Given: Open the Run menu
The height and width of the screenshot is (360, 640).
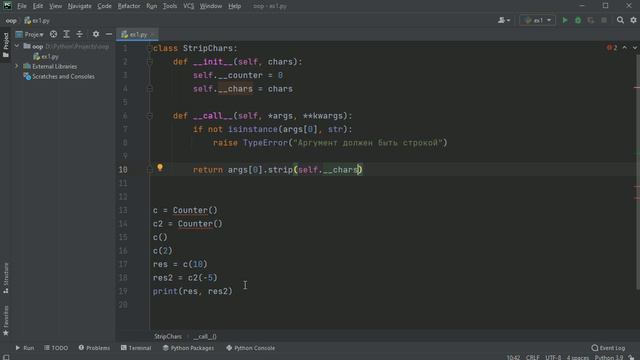Looking at the screenshot, I should tap(151, 6).
